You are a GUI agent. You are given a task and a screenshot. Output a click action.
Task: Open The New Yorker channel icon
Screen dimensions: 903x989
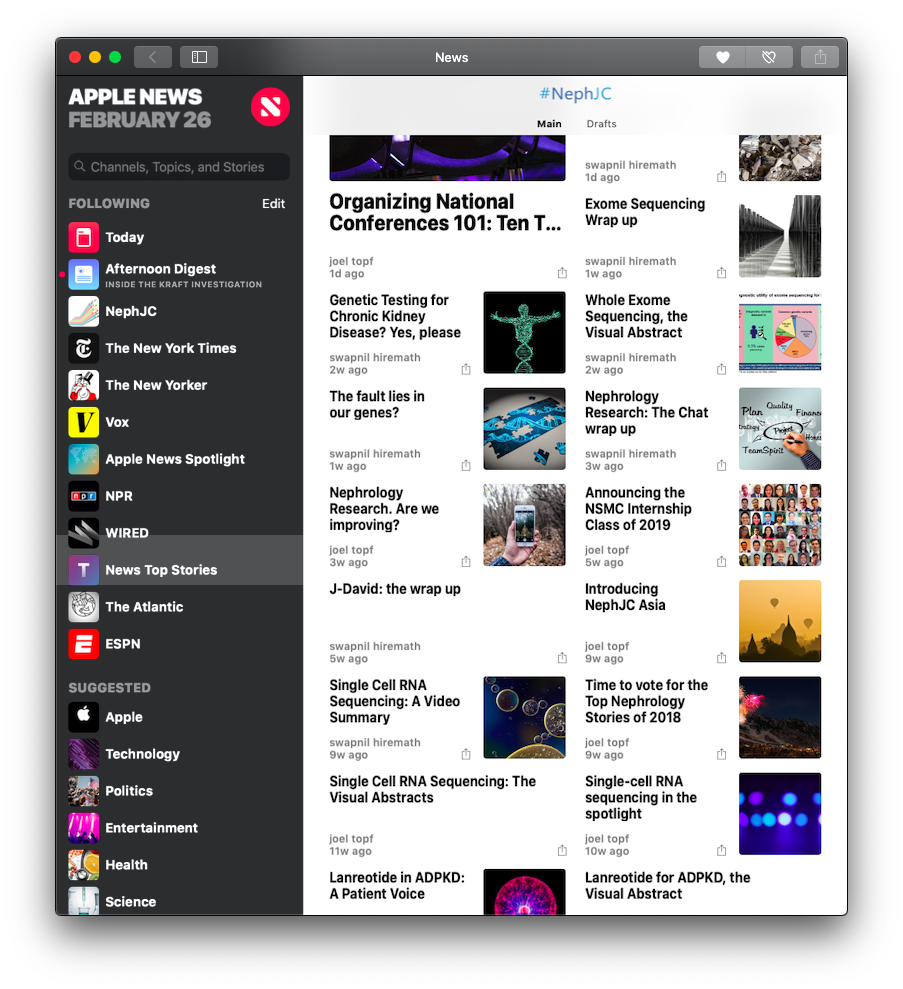click(84, 385)
